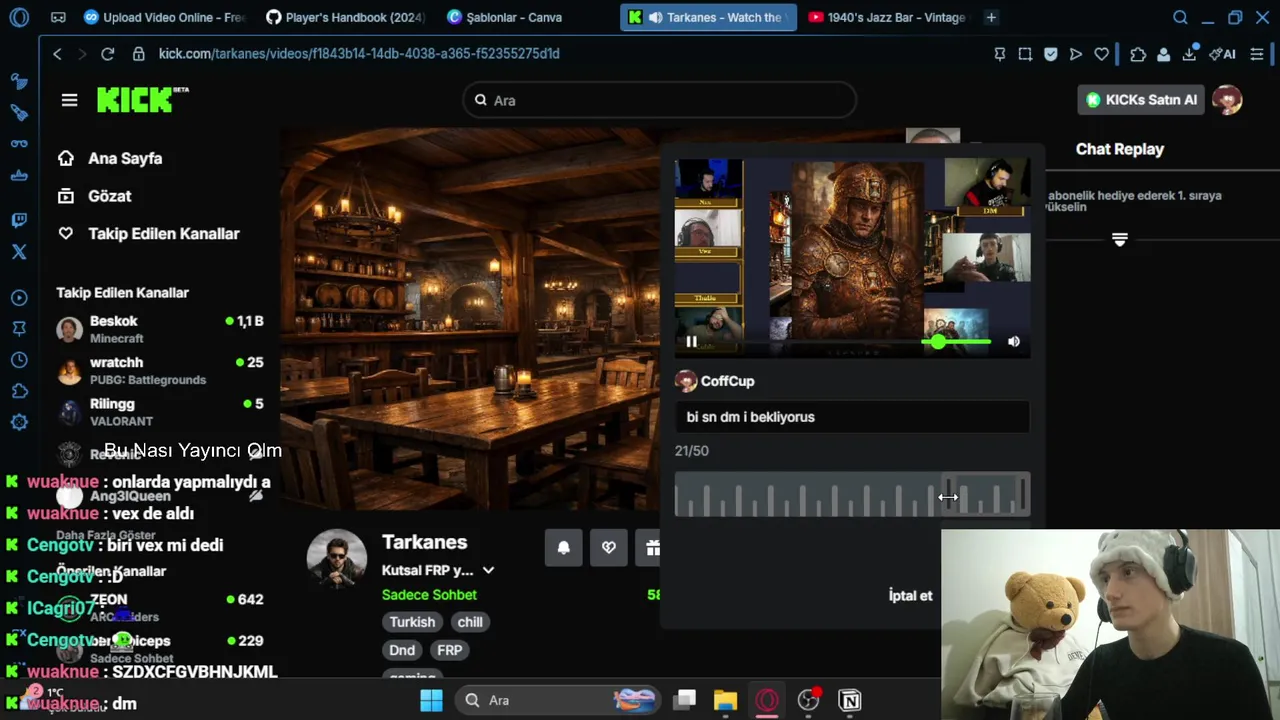
Task: Open the Kick hamburger sidebar menu
Action: tap(69, 100)
